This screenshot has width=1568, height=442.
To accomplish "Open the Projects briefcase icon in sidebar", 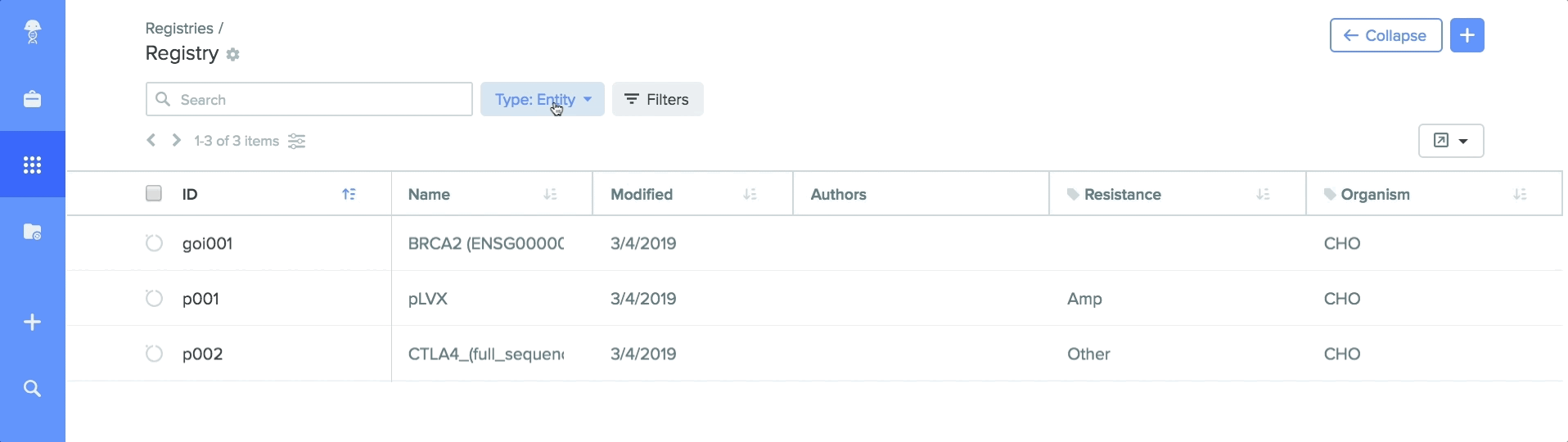I will point(32,99).
